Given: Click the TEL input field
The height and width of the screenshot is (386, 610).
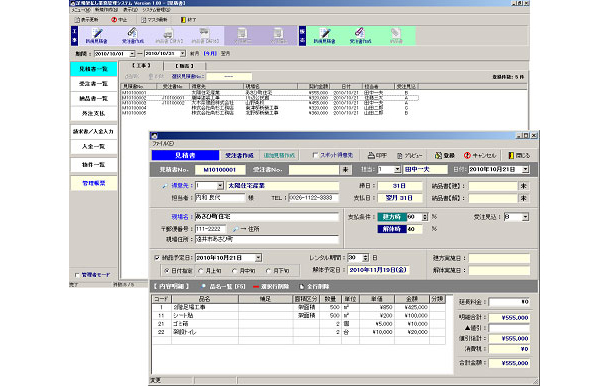Looking at the screenshot, I should (313, 198).
